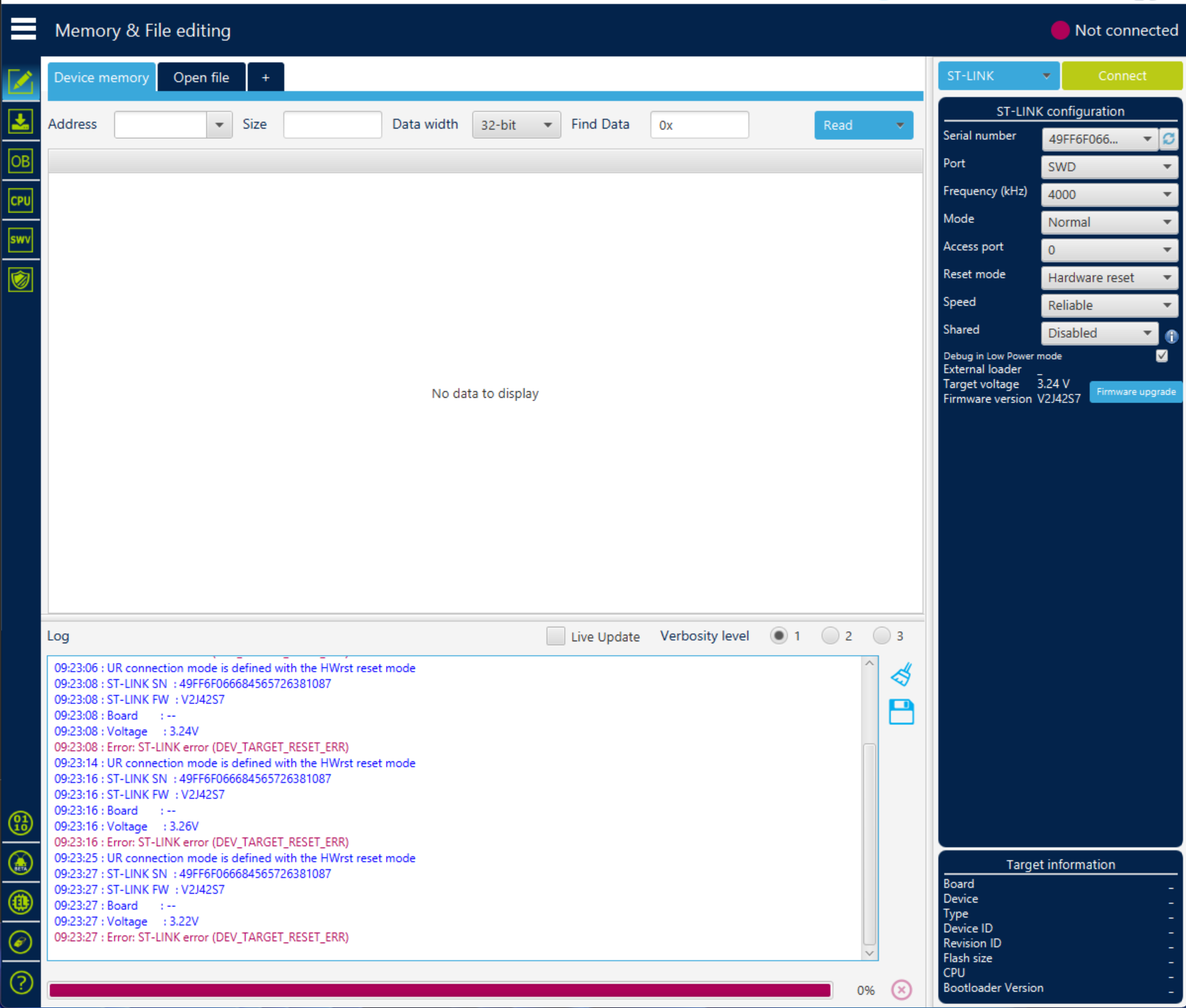Screen dimensions: 1186x1008
Task: Expand the Read button dropdown arrow
Action: click(x=900, y=125)
